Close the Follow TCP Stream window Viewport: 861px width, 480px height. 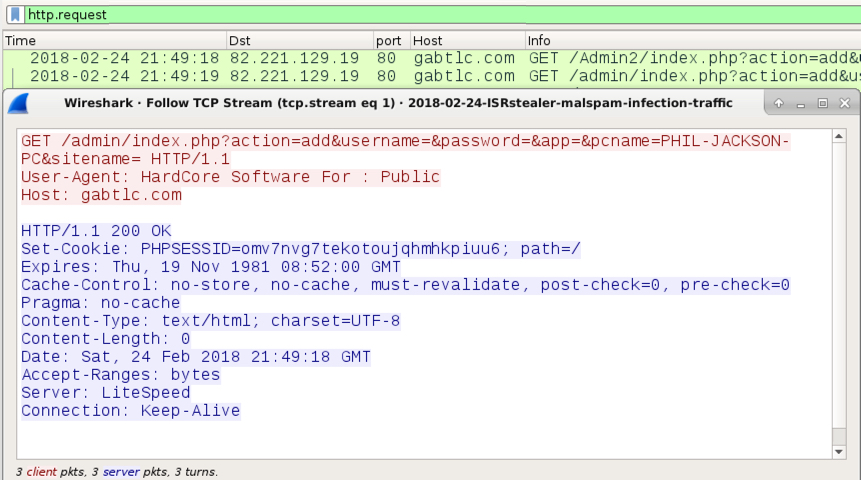(x=845, y=103)
